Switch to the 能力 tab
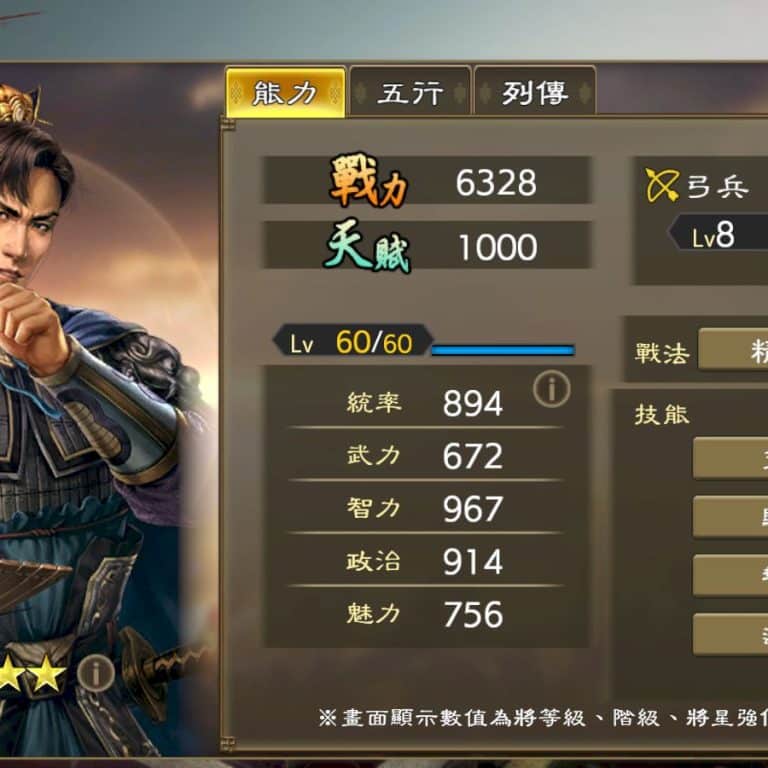The width and height of the screenshot is (768, 768). 286,93
